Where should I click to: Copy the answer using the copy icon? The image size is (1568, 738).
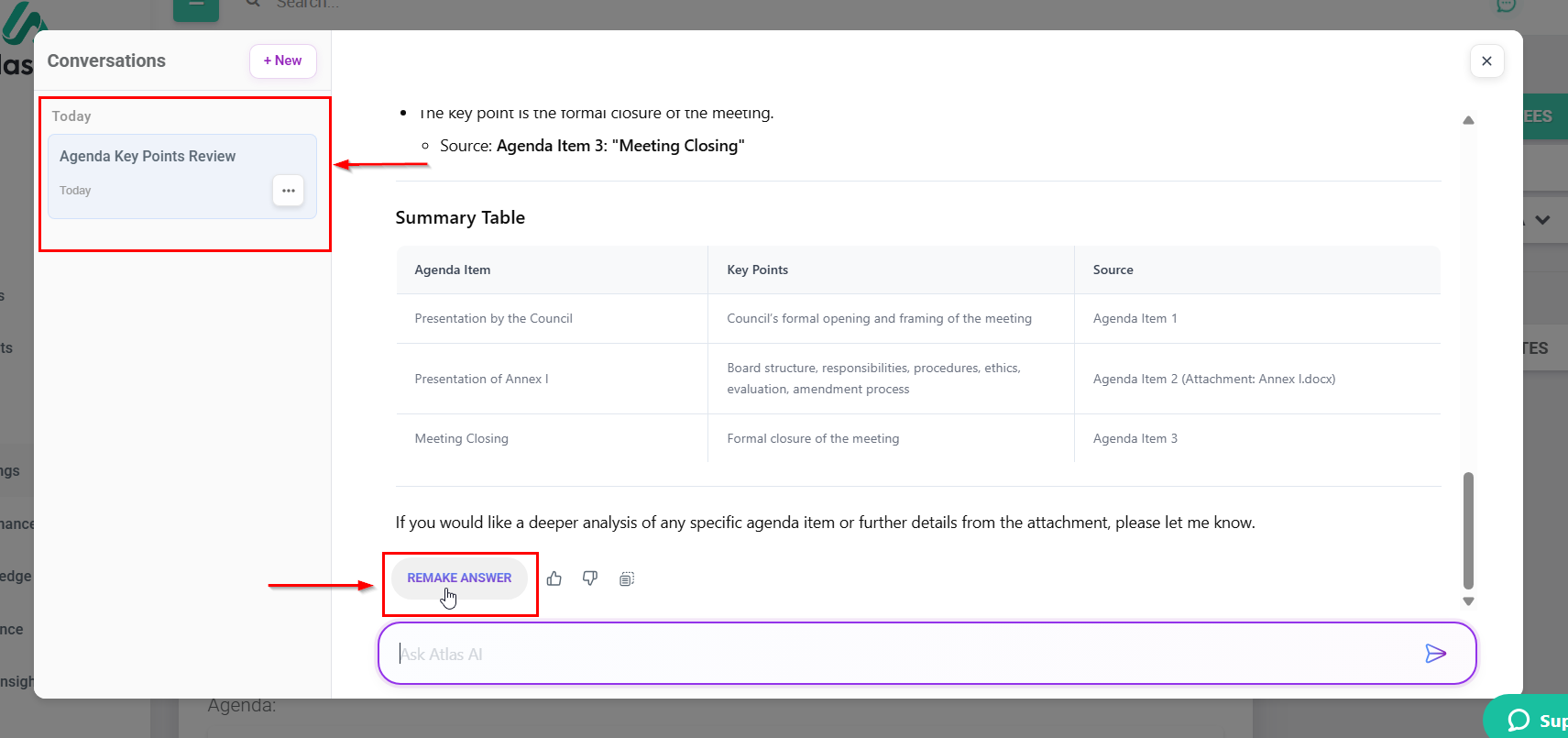(x=627, y=578)
